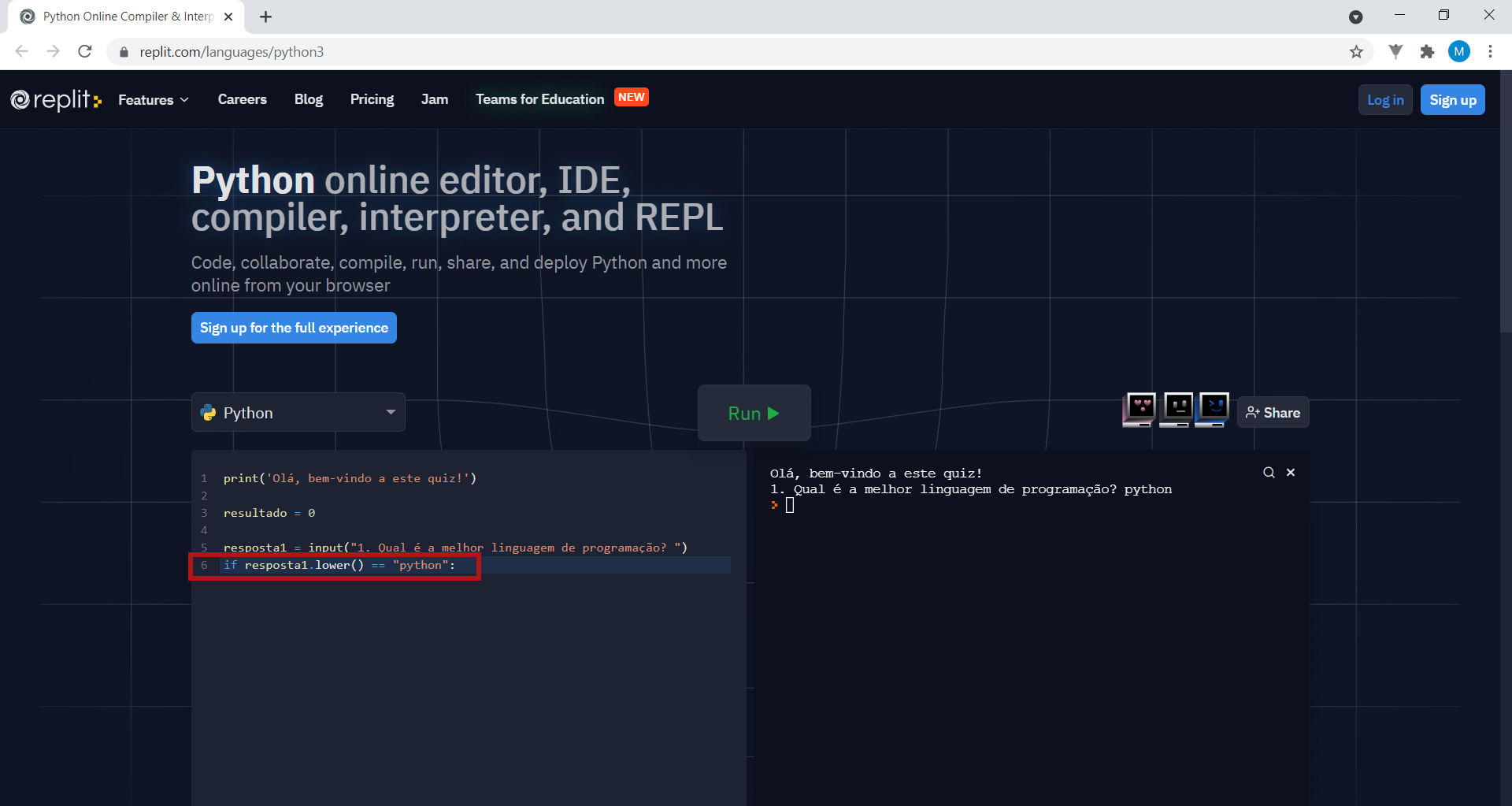Go to the Blog link
This screenshot has height=806, width=1512.
point(309,99)
